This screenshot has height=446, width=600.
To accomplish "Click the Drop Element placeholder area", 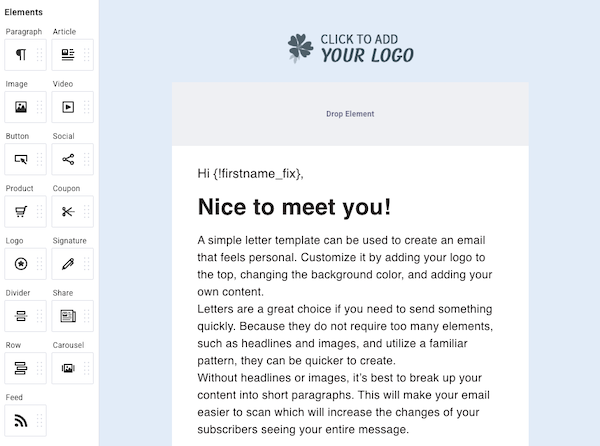I will click(x=350, y=114).
